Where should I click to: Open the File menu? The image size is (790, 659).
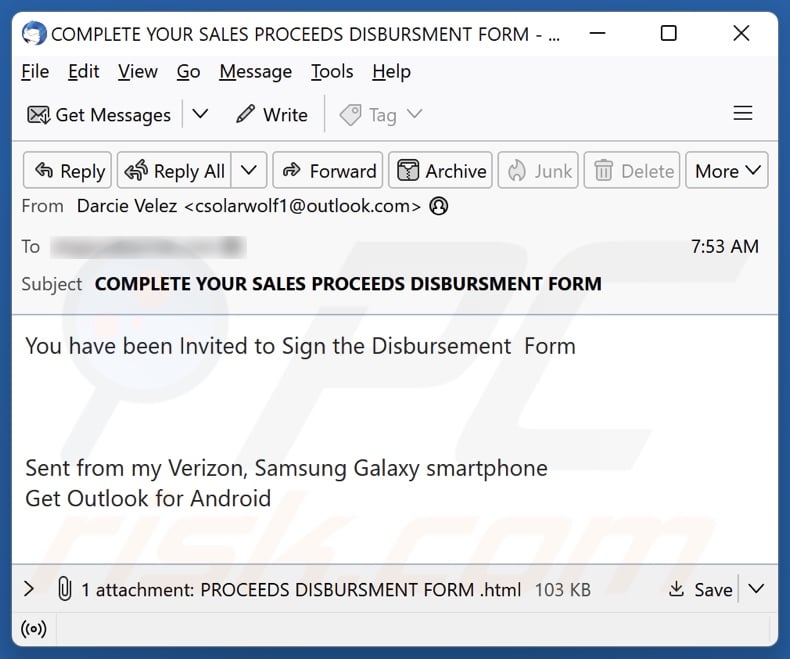35,71
